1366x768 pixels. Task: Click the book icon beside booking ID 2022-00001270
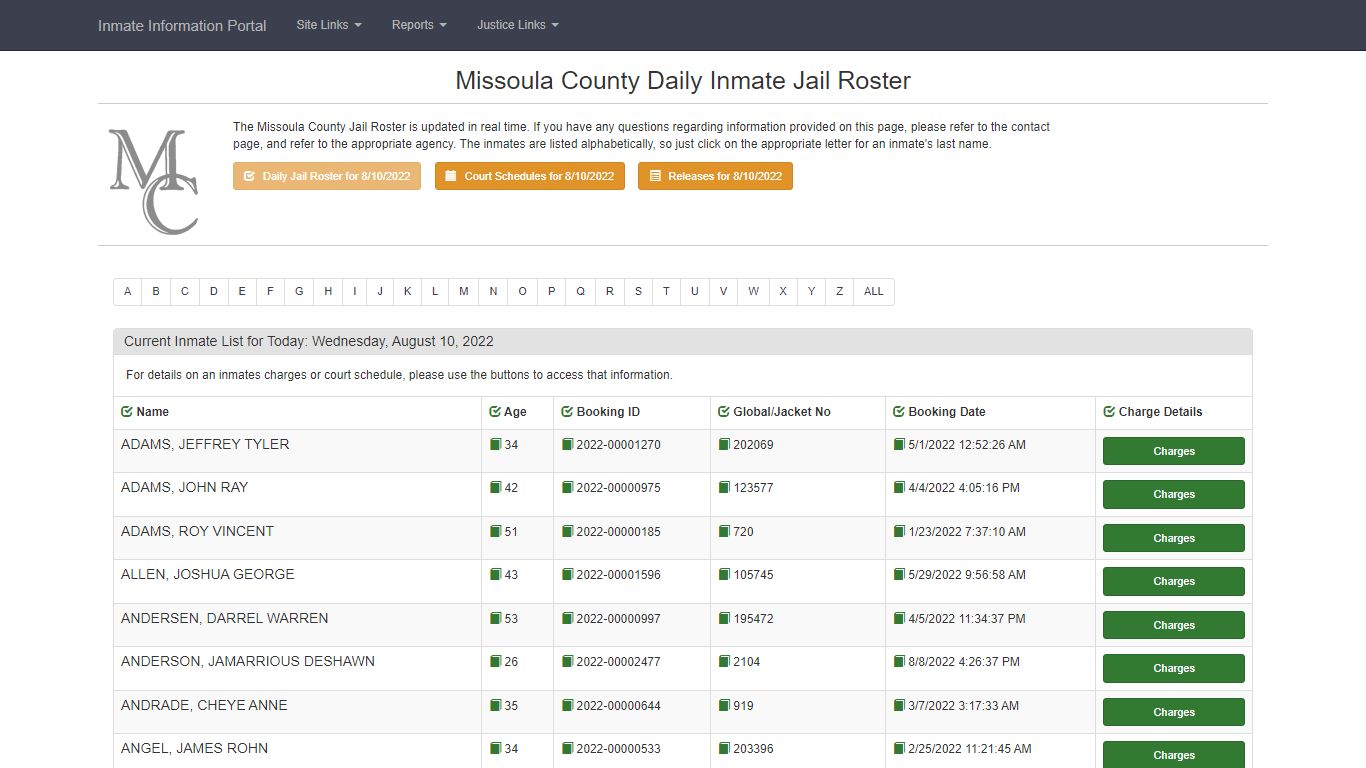click(x=567, y=444)
